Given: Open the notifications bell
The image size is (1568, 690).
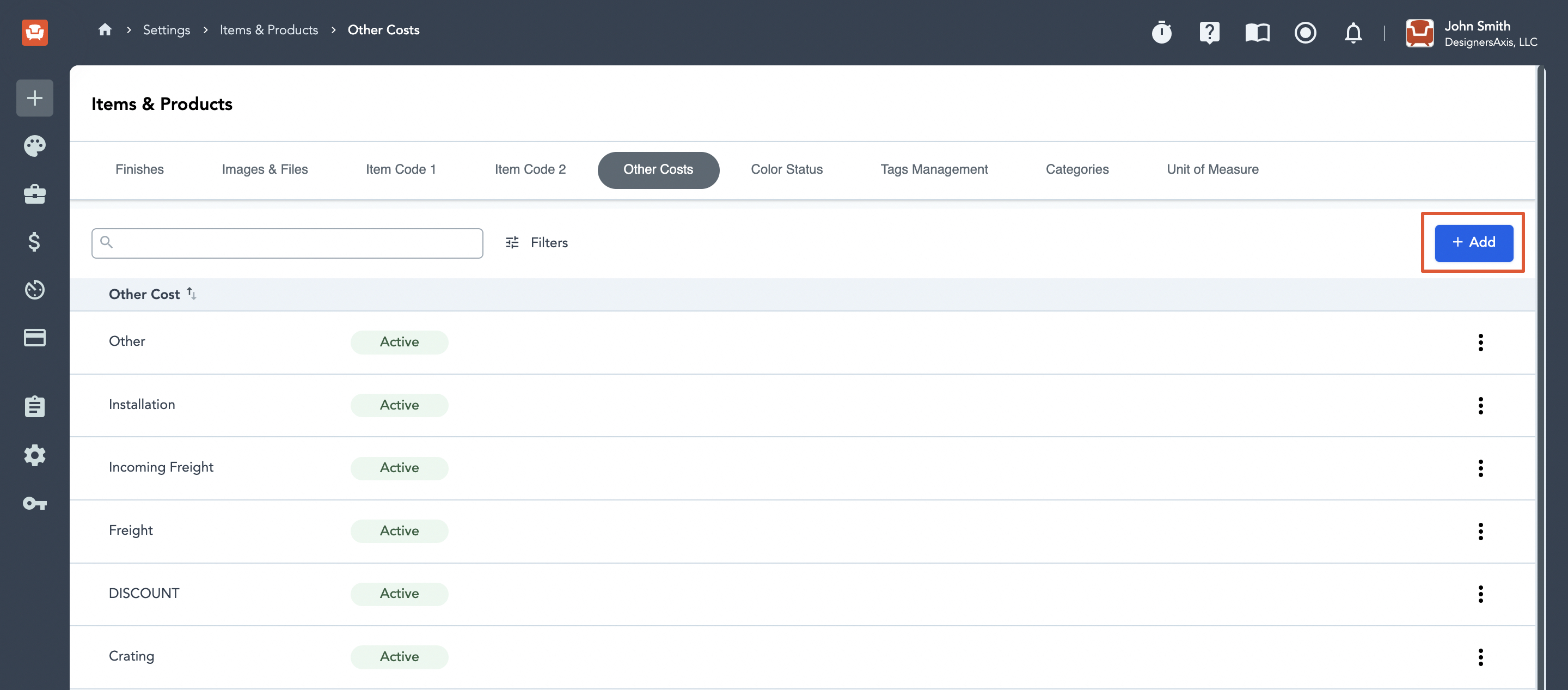Looking at the screenshot, I should pos(1352,32).
